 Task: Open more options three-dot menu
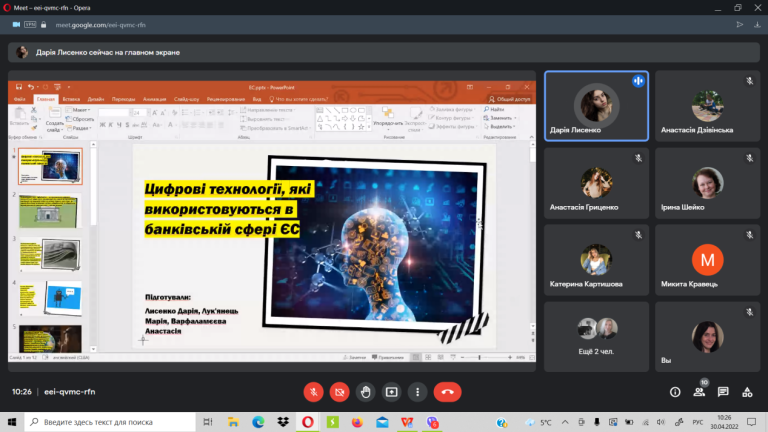coord(417,392)
